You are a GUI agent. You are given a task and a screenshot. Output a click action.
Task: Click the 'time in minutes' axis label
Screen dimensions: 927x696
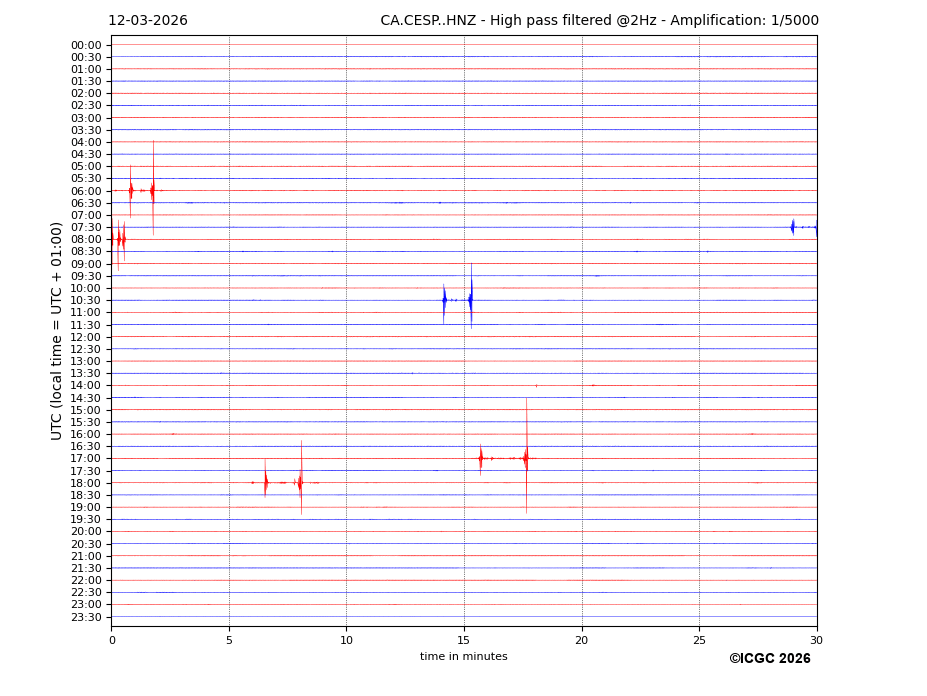pyautogui.click(x=463, y=657)
